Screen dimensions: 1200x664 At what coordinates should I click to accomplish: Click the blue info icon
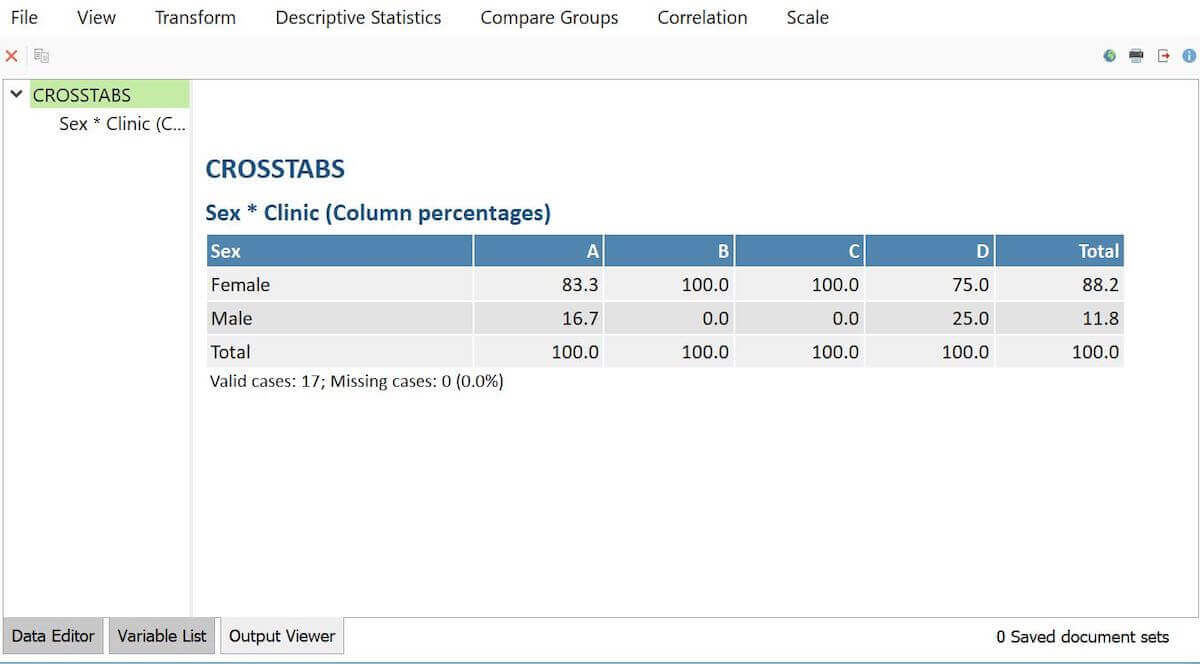pyautogui.click(x=1189, y=56)
